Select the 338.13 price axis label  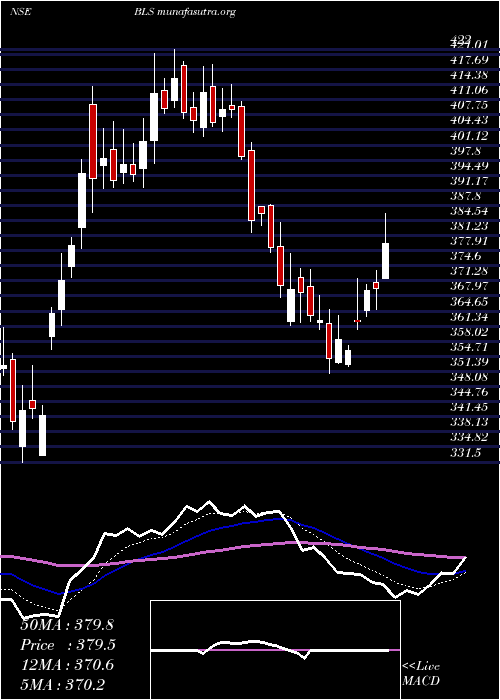tap(469, 422)
